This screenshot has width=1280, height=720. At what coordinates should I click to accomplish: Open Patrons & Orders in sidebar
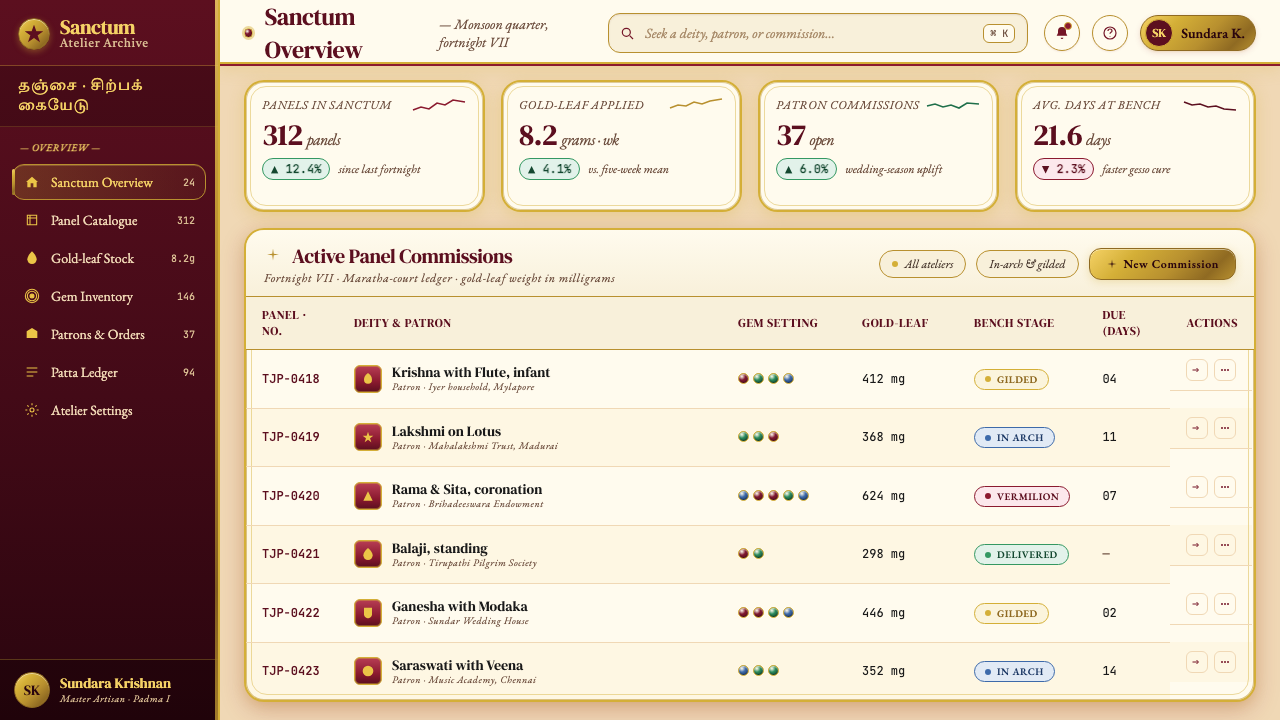pos(109,334)
